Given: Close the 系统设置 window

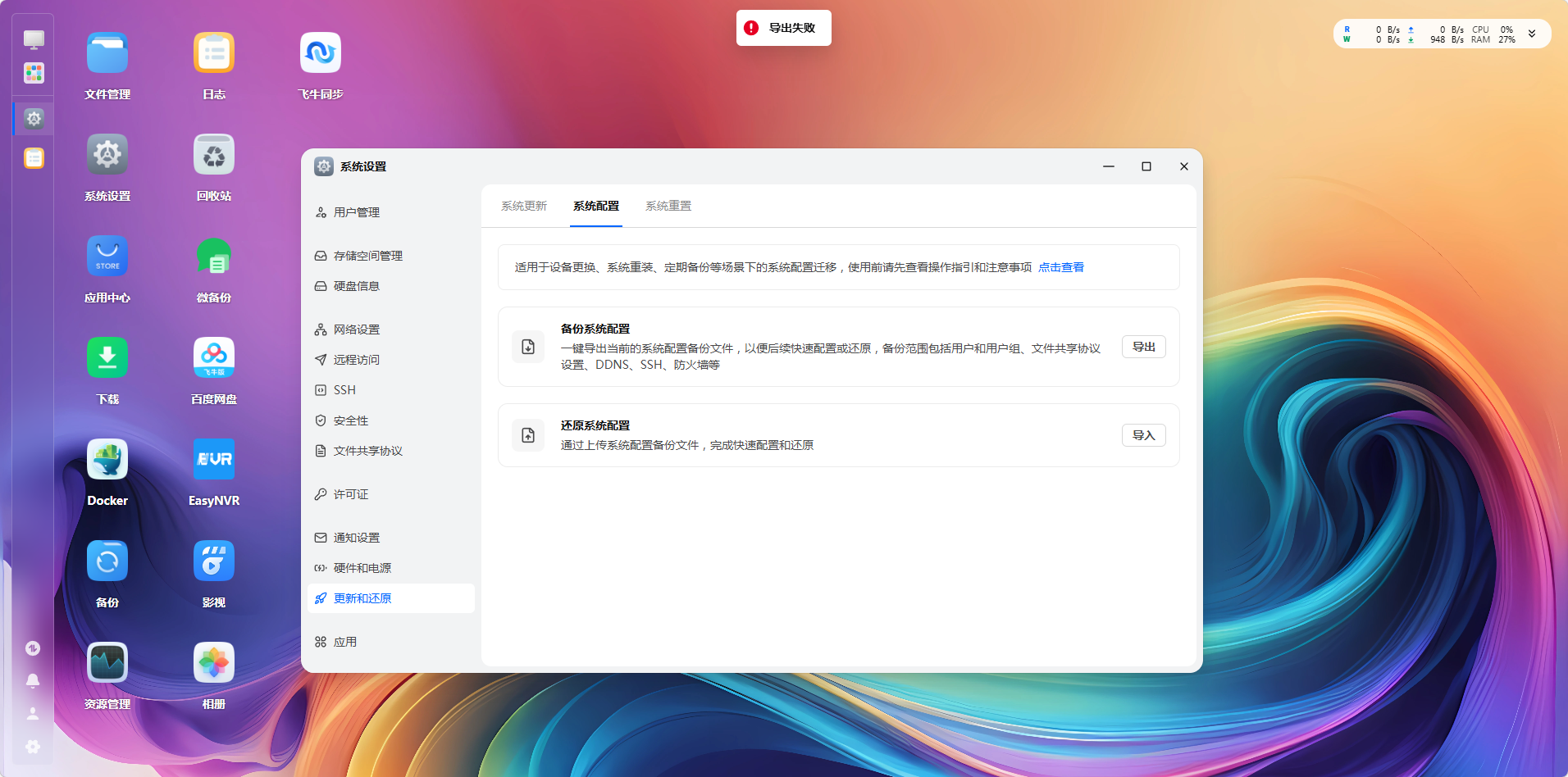Looking at the screenshot, I should click(1184, 166).
